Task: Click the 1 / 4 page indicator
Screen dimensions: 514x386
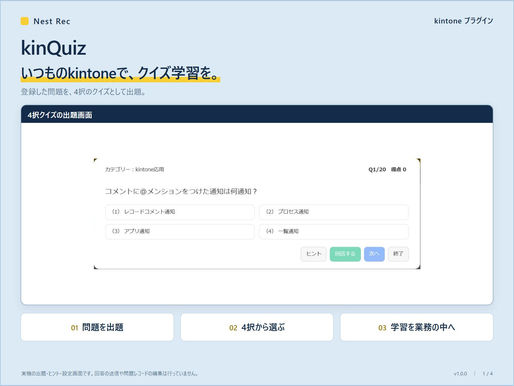Action: 488,374
